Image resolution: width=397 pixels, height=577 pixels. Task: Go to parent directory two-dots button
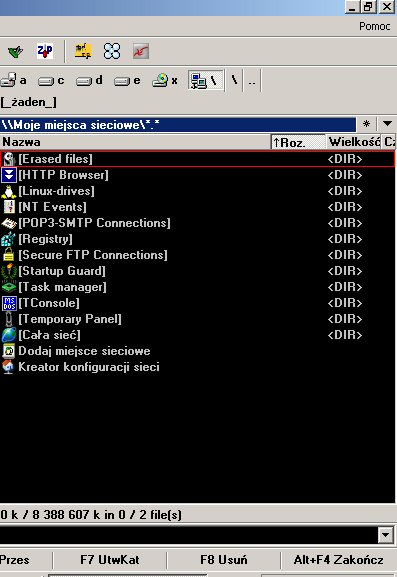[252, 80]
